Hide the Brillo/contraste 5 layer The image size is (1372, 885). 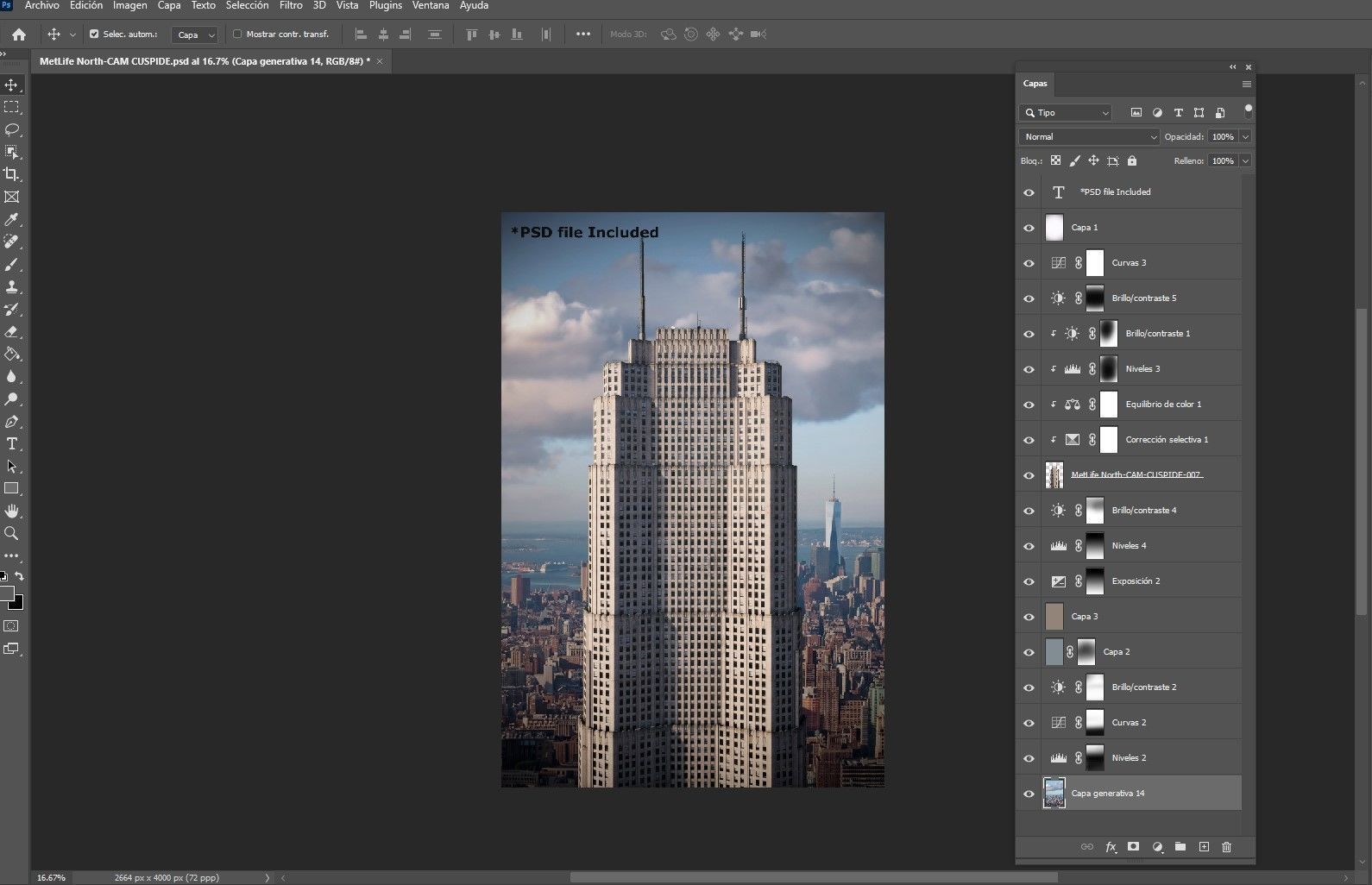[x=1029, y=298]
